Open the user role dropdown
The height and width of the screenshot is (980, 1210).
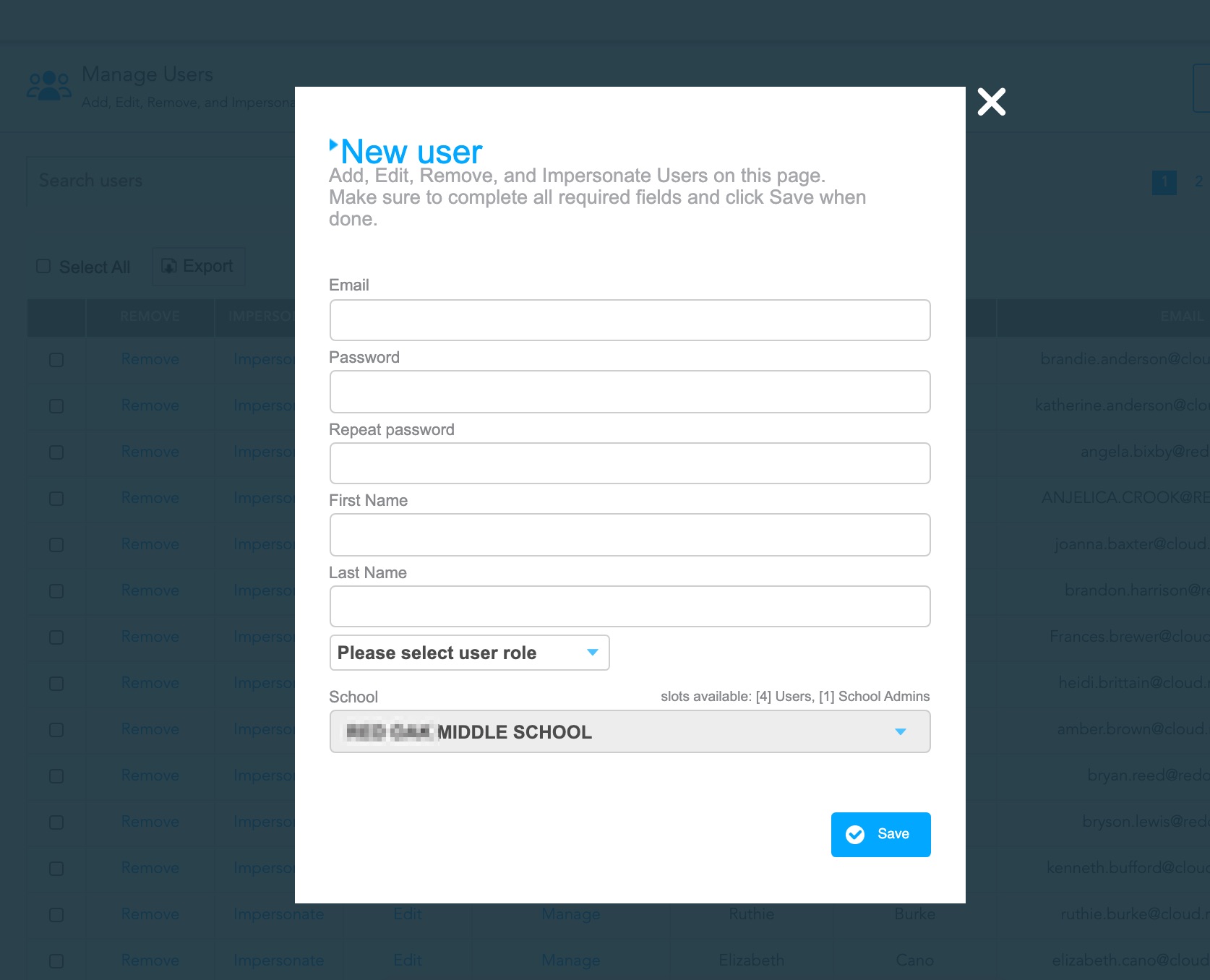[x=469, y=653]
